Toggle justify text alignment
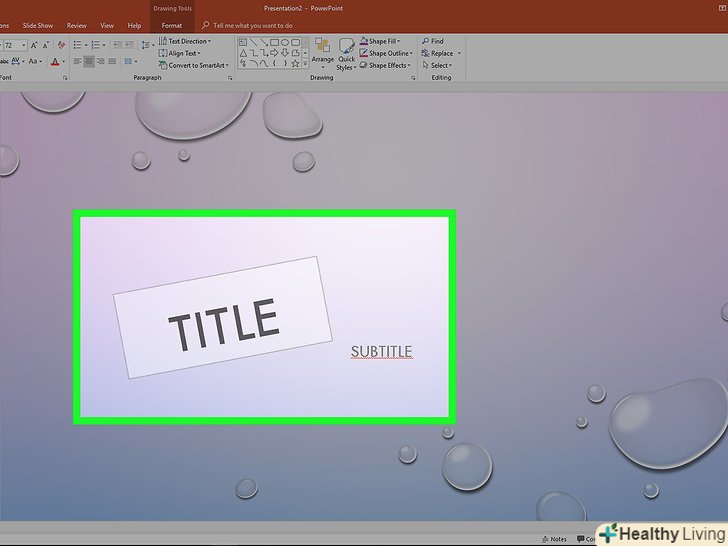 113,62
